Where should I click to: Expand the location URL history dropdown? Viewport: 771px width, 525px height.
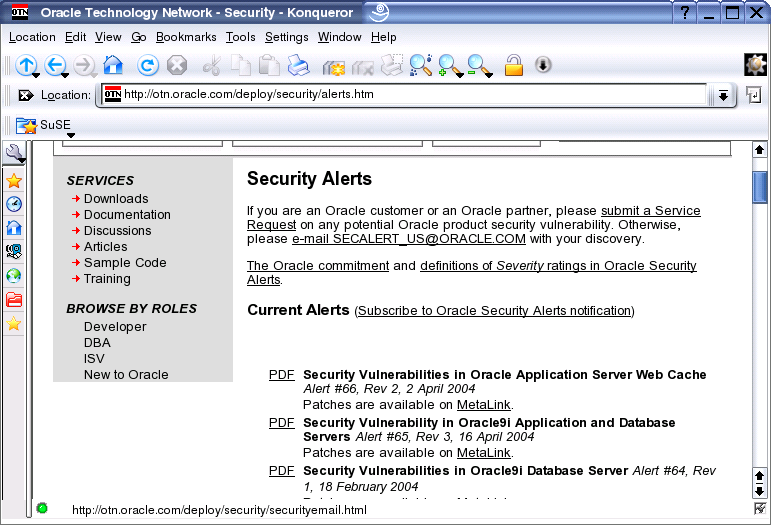coord(723,95)
